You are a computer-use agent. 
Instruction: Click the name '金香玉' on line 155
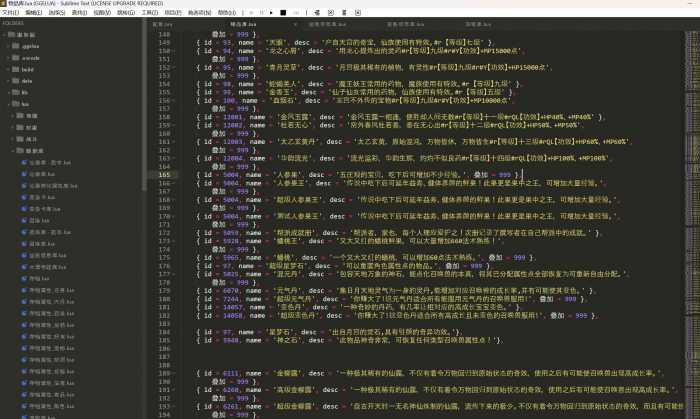coord(279,92)
